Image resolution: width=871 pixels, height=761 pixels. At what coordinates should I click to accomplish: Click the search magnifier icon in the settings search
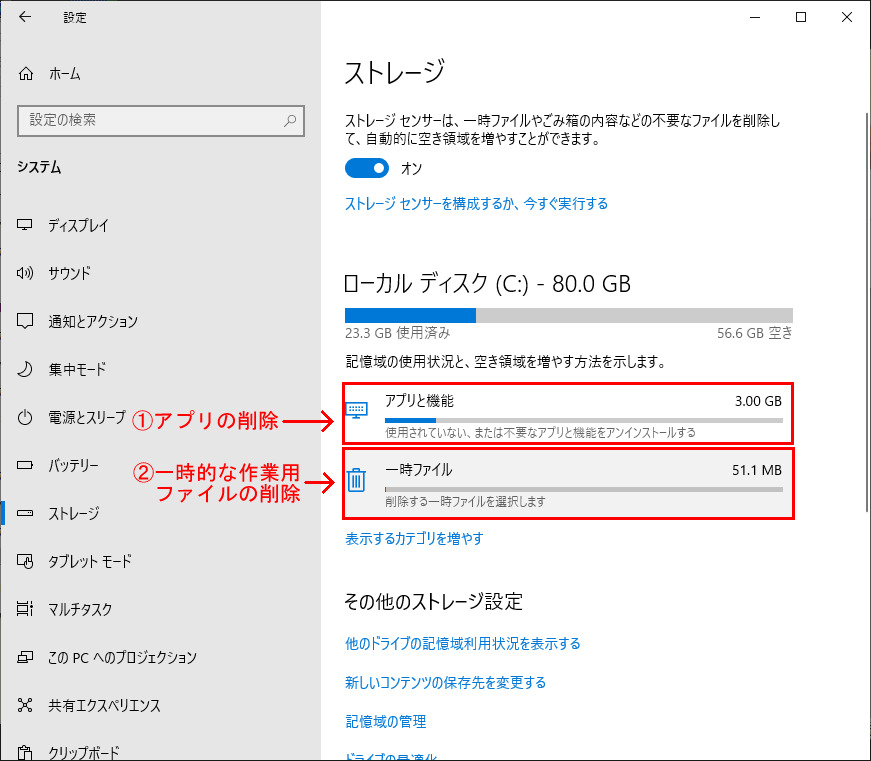click(290, 120)
